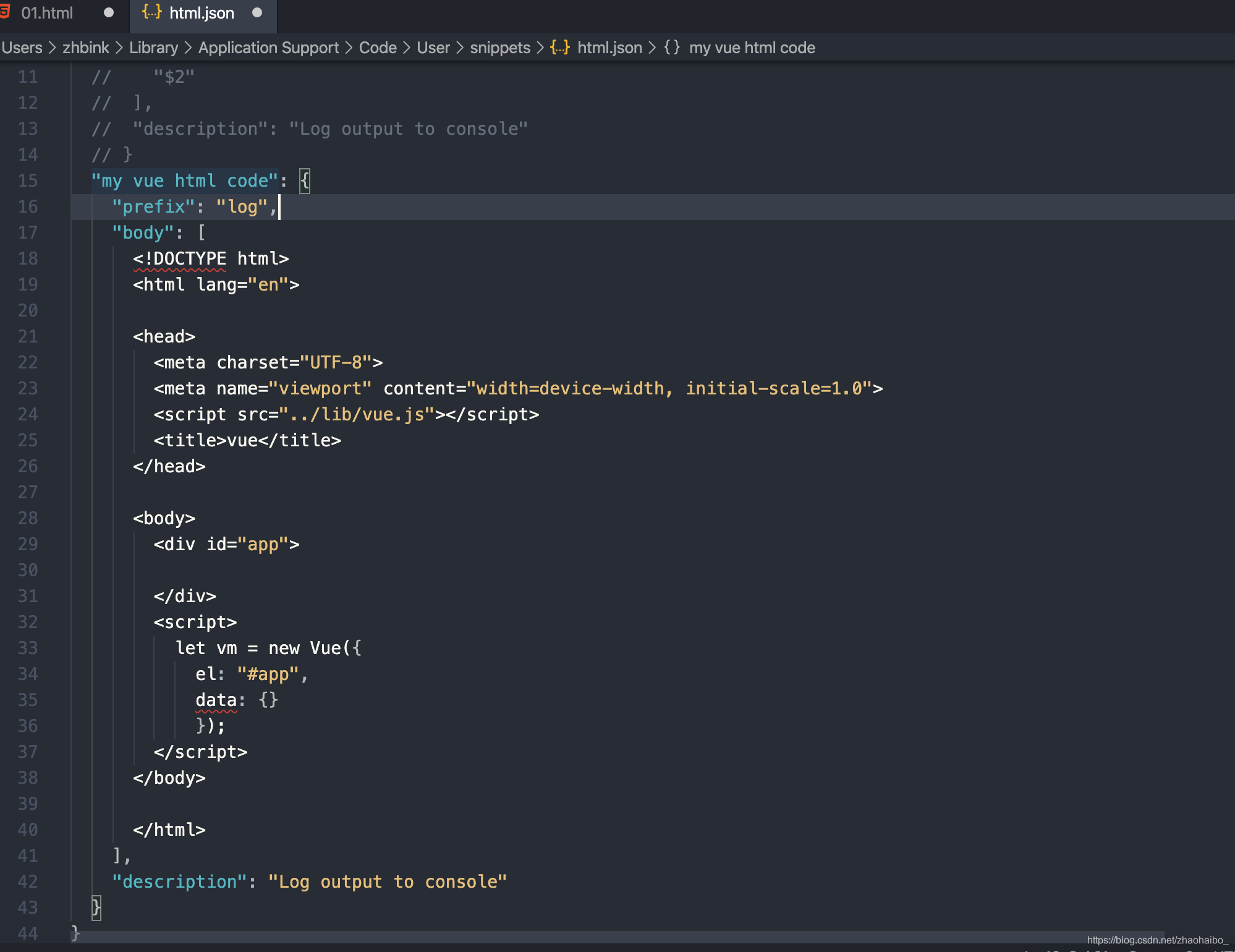
Task: Click the el: "#app" line
Action: [x=252, y=674]
